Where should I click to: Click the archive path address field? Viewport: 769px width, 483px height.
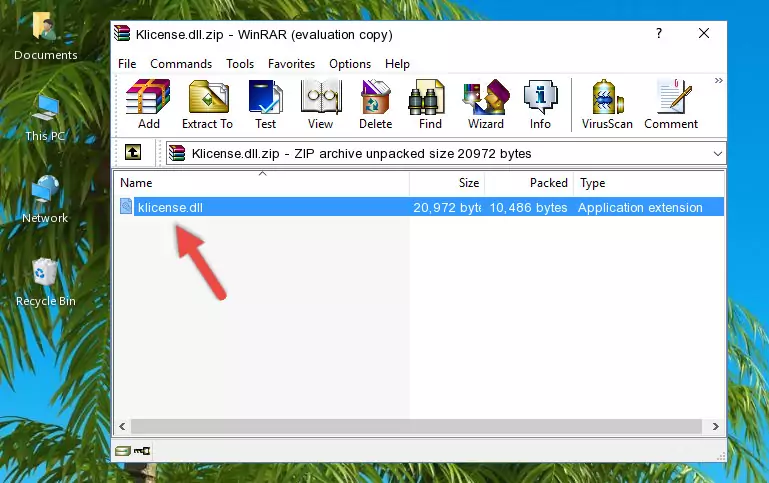pos(445,153)
